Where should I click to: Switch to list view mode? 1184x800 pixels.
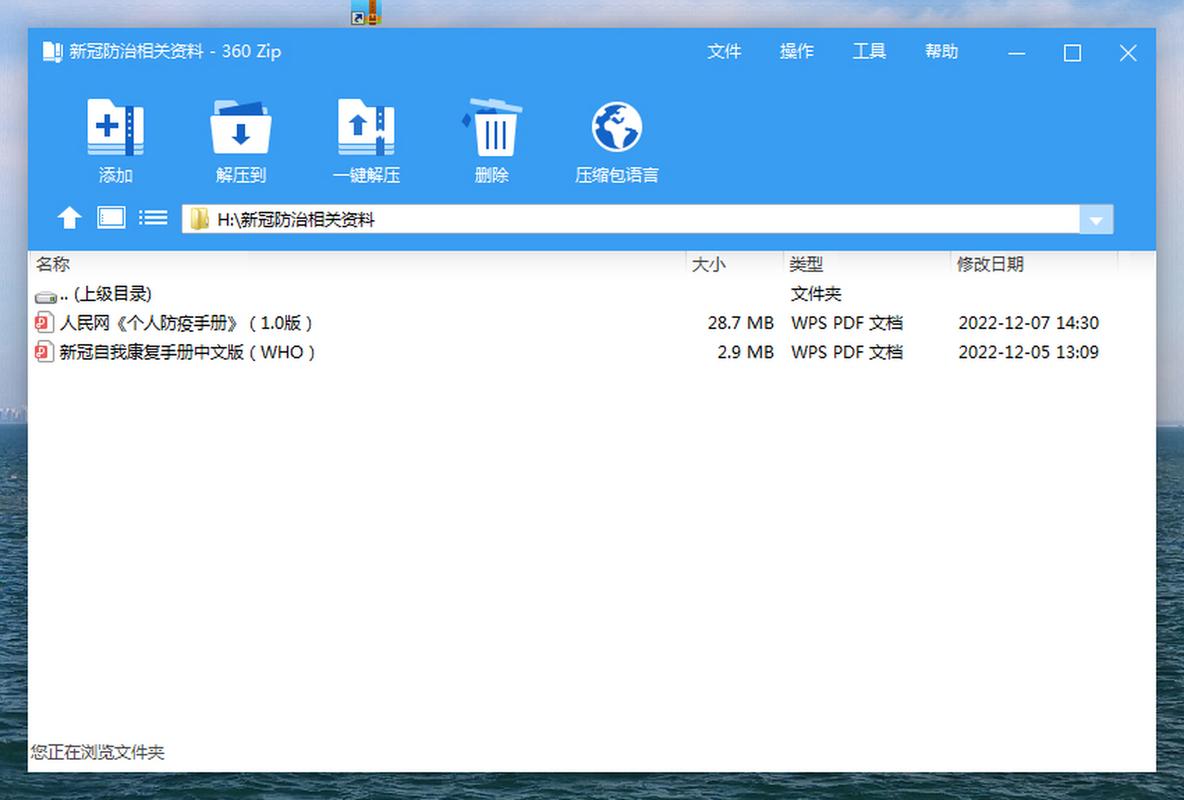(x=153, y=217)
